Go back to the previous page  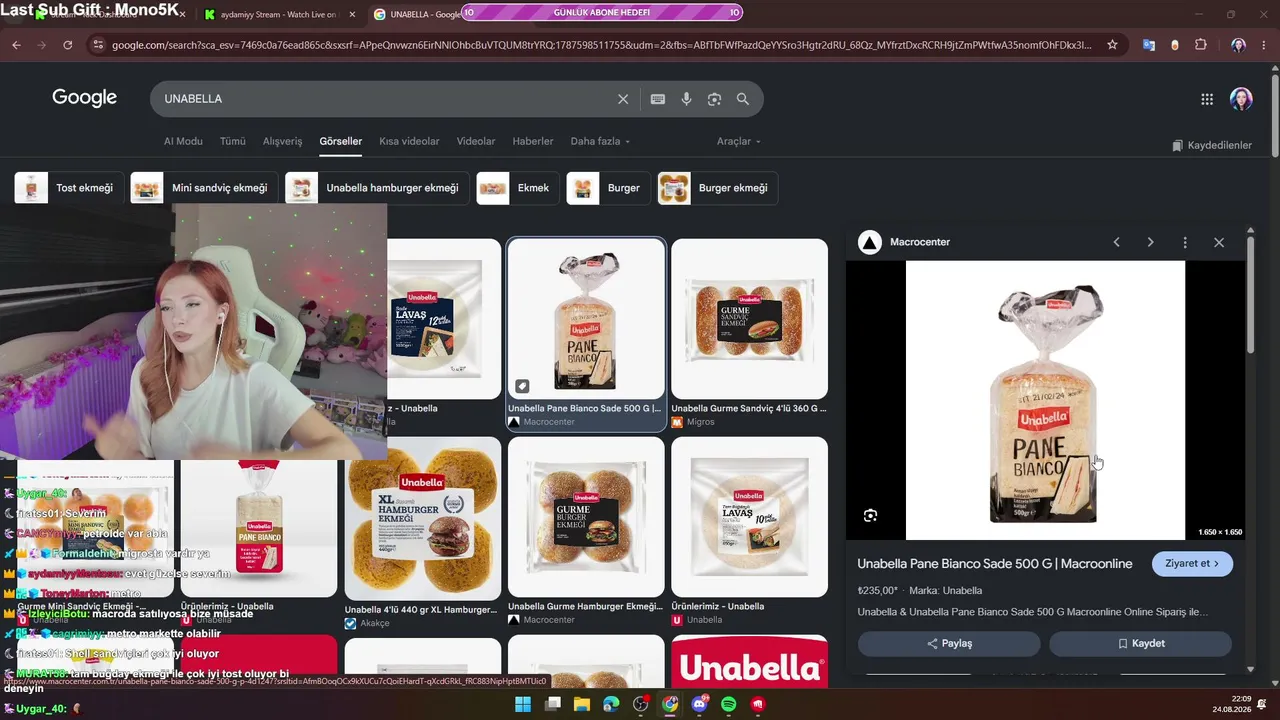click(16, 45)
